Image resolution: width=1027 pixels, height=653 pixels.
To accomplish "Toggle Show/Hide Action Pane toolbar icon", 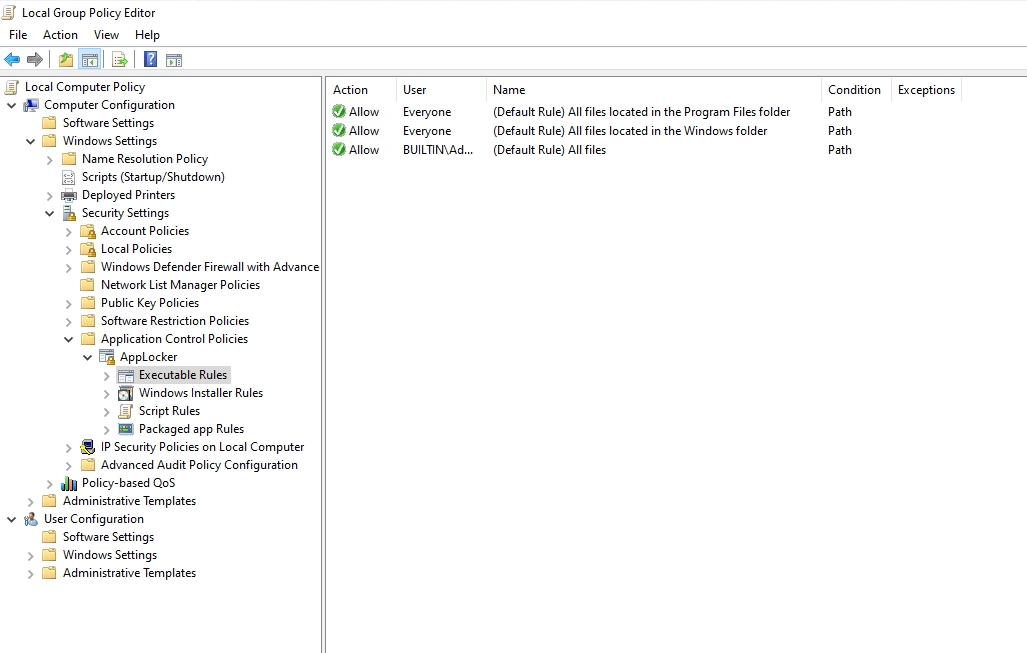I will click(x=174, y=60).
